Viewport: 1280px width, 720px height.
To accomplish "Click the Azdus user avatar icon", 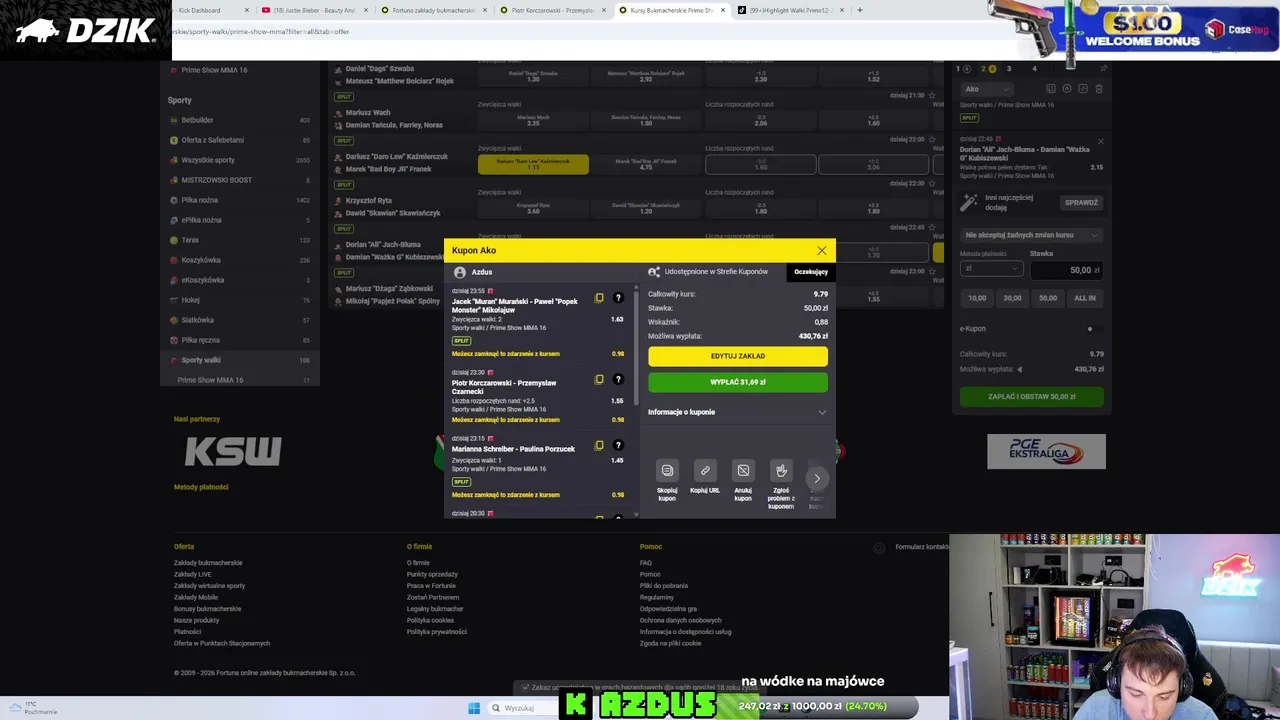I will pyautogui.click(x=460, y=272).
